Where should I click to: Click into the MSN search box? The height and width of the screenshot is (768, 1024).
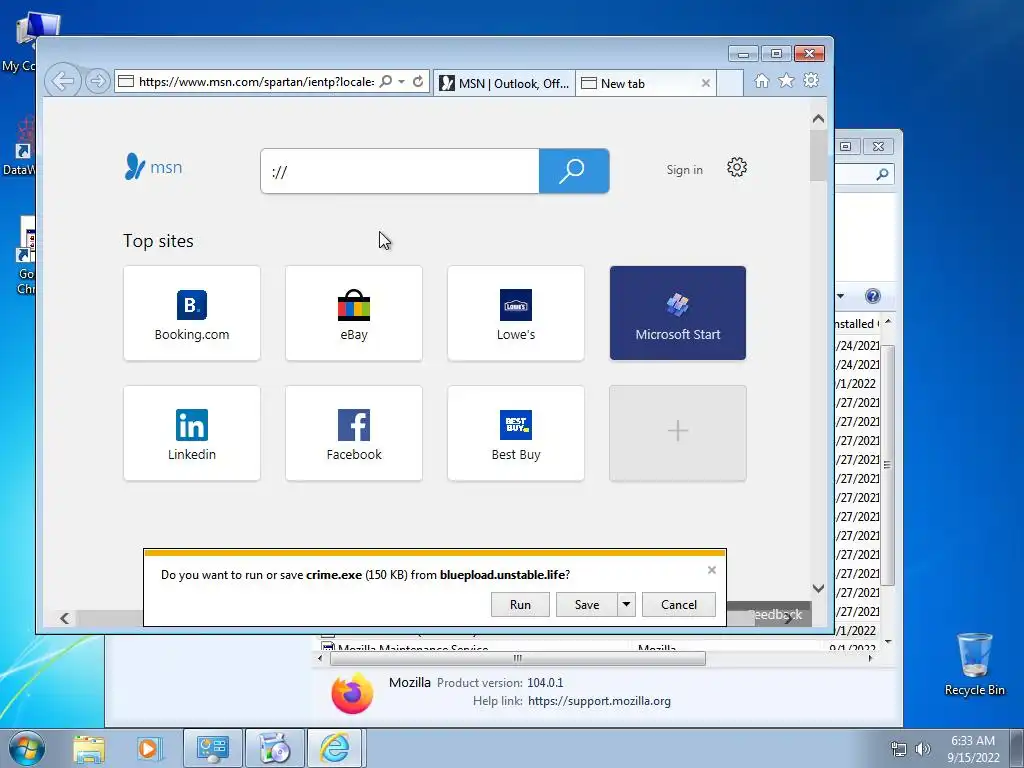click(400, 171)
